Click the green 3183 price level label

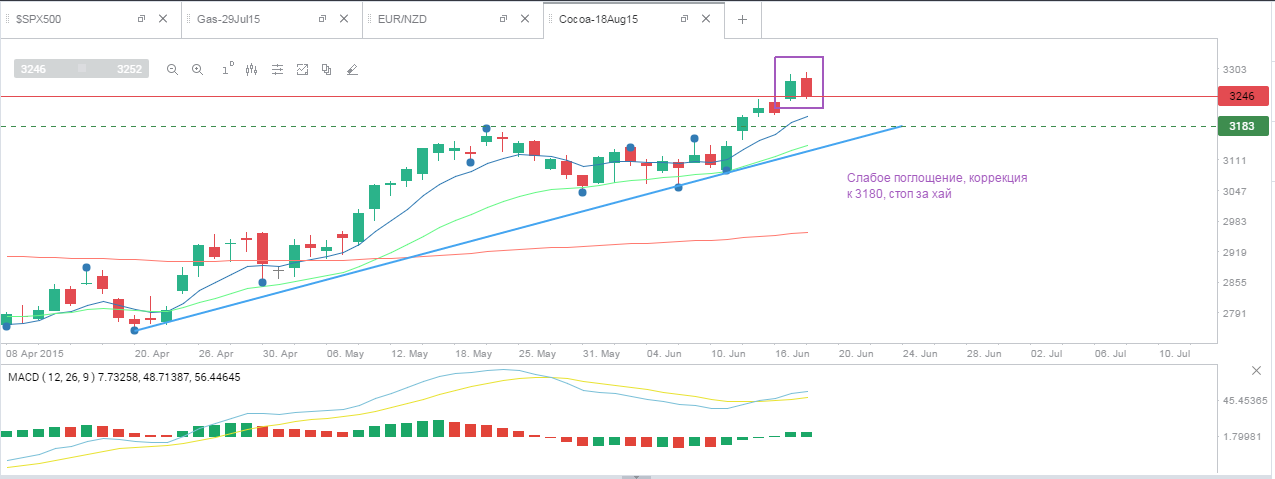click(1242, 126)
